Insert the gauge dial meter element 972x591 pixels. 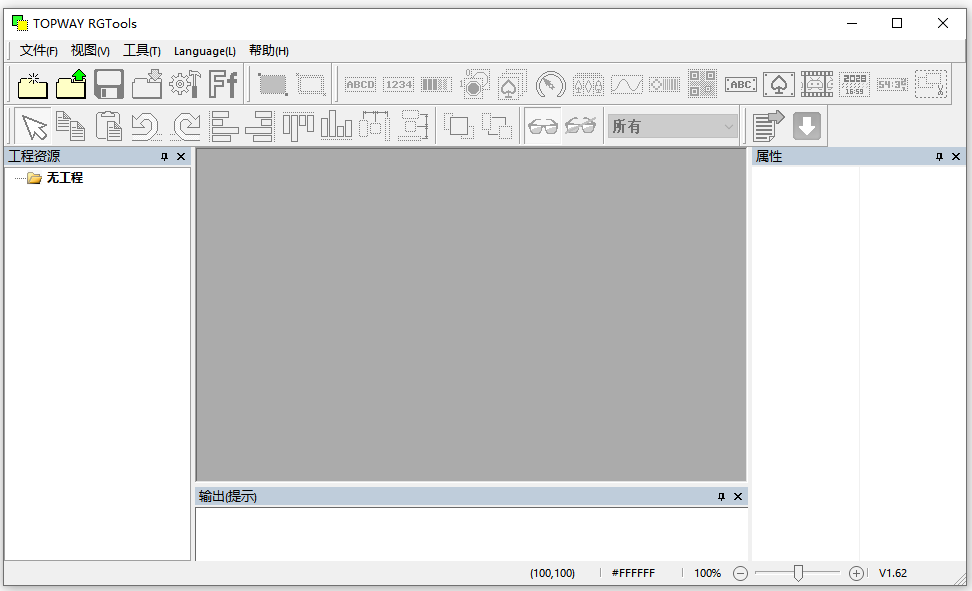550,84
